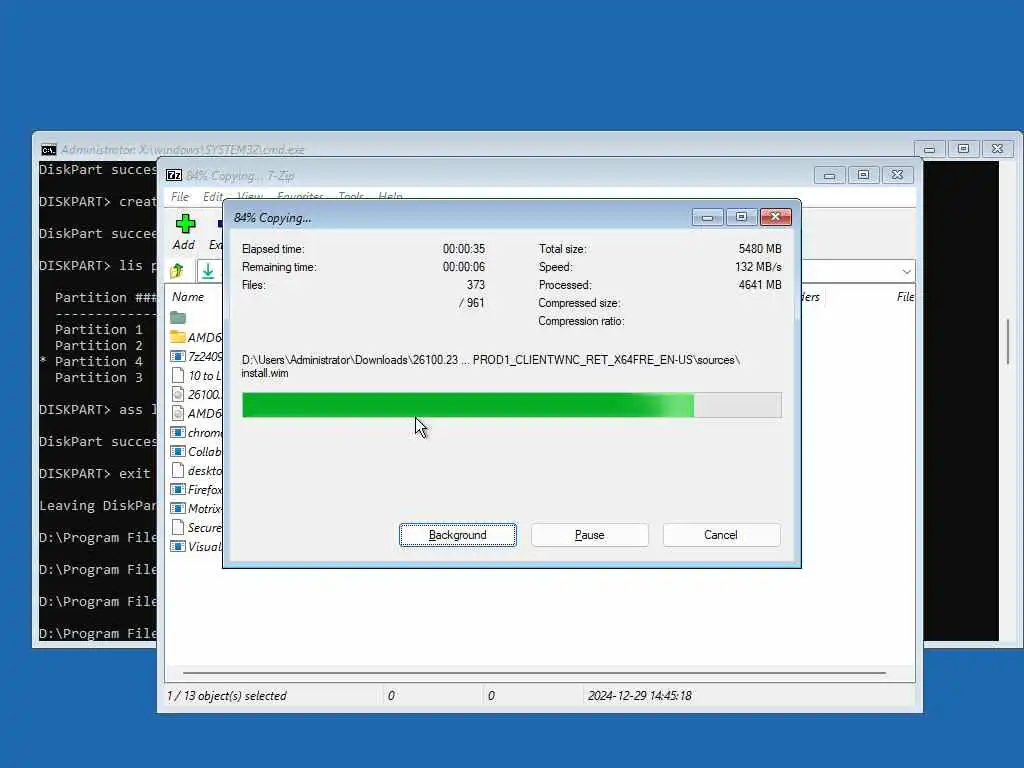Click the processed value 4641 MB
1024x768 pixels.
click(x=760, y=285)
